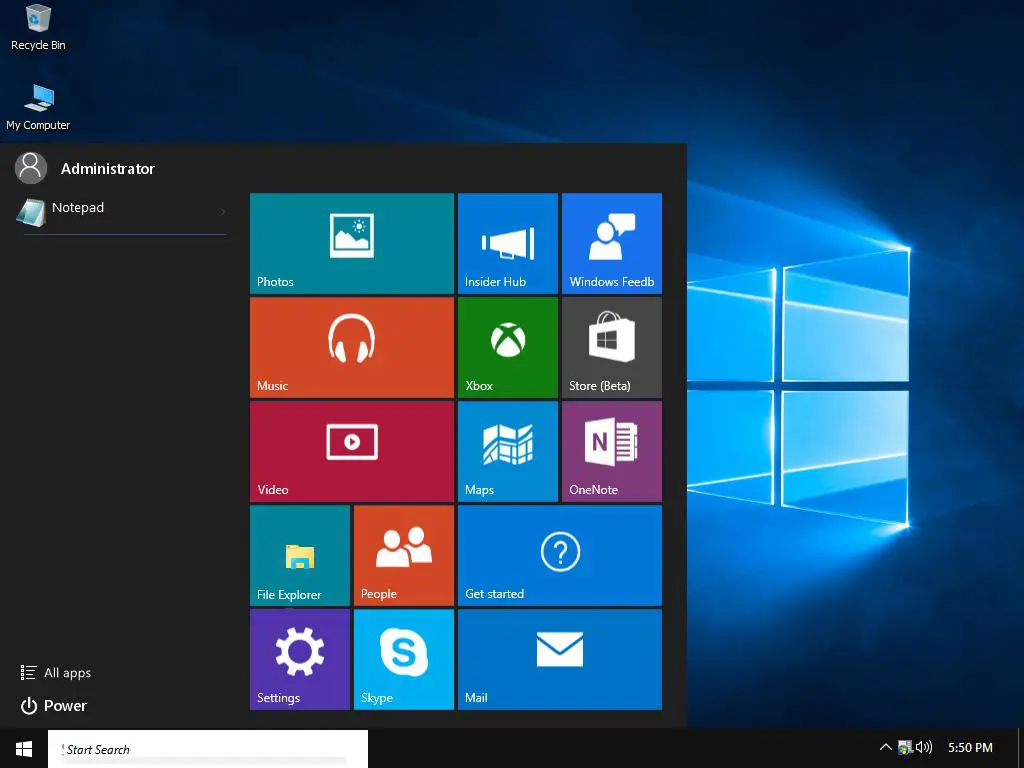Open the Store (Beta) tile

click(612, 347)
